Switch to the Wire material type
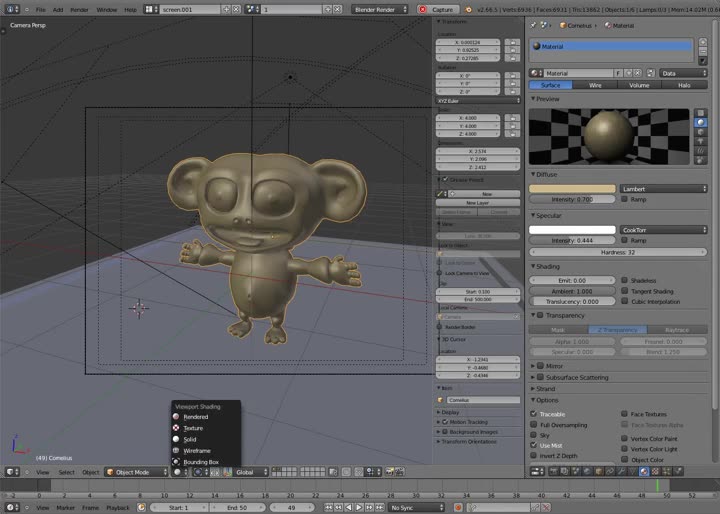Screen dimensions: 720x514 [595, 85]
